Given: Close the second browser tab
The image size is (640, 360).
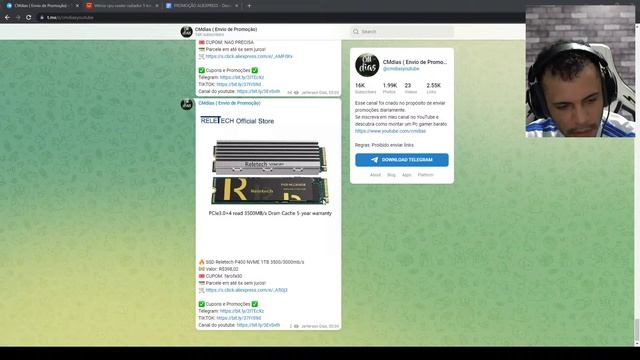Looking at the screenshot, I should pos(157,6).
